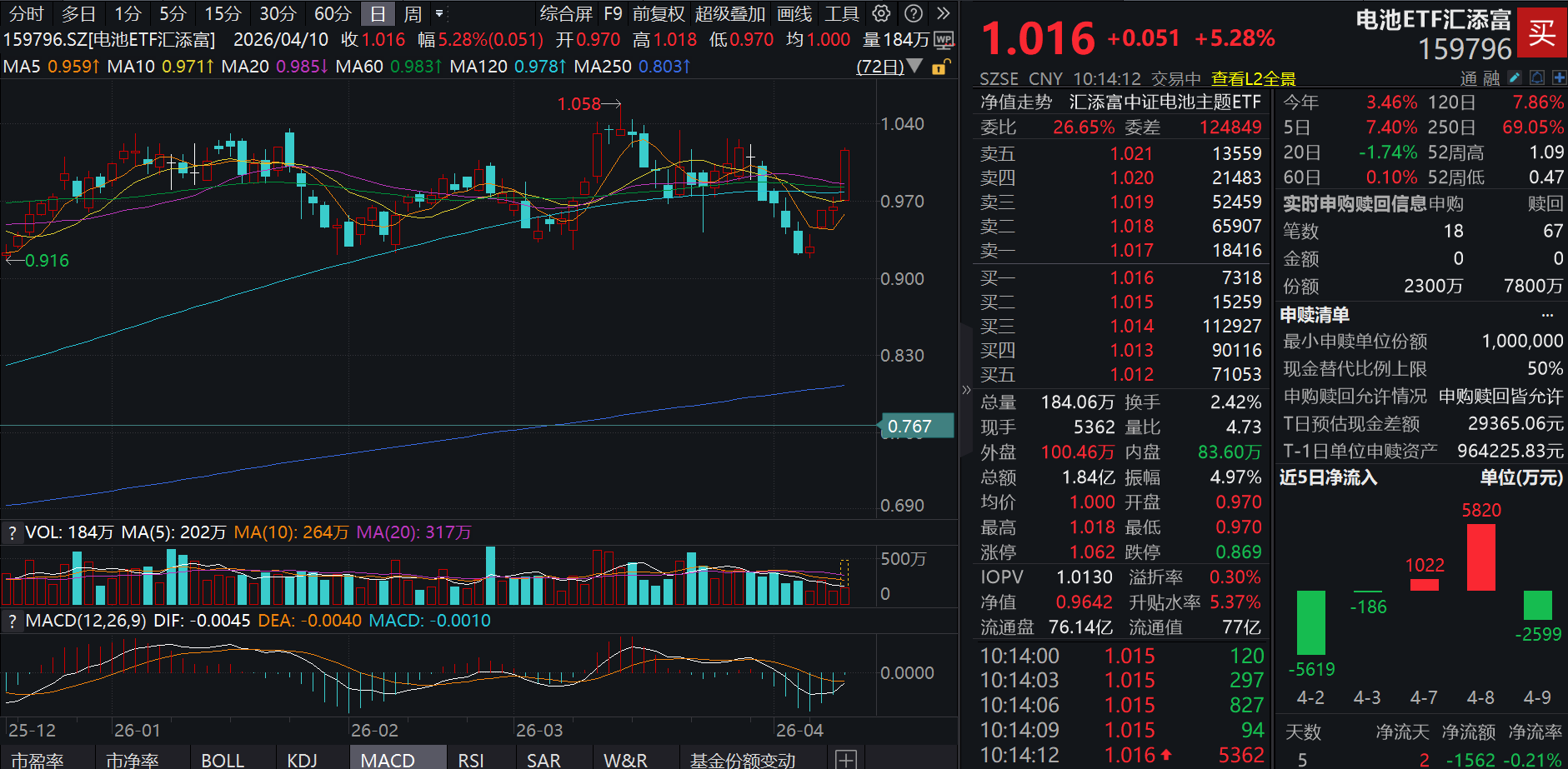Image resolution: width=1568 pixels, height=769 pixels.
Task: Add new indicator with plus box icon
Action: [x=845, y=759]
